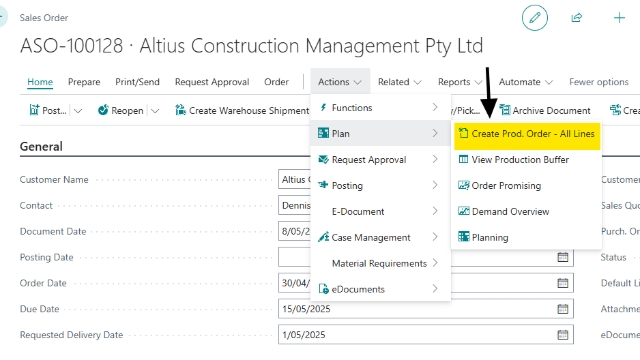This screenshot has width=640, height=360.
Task: Click the Functions lightning icon
Action: (323, 107)
